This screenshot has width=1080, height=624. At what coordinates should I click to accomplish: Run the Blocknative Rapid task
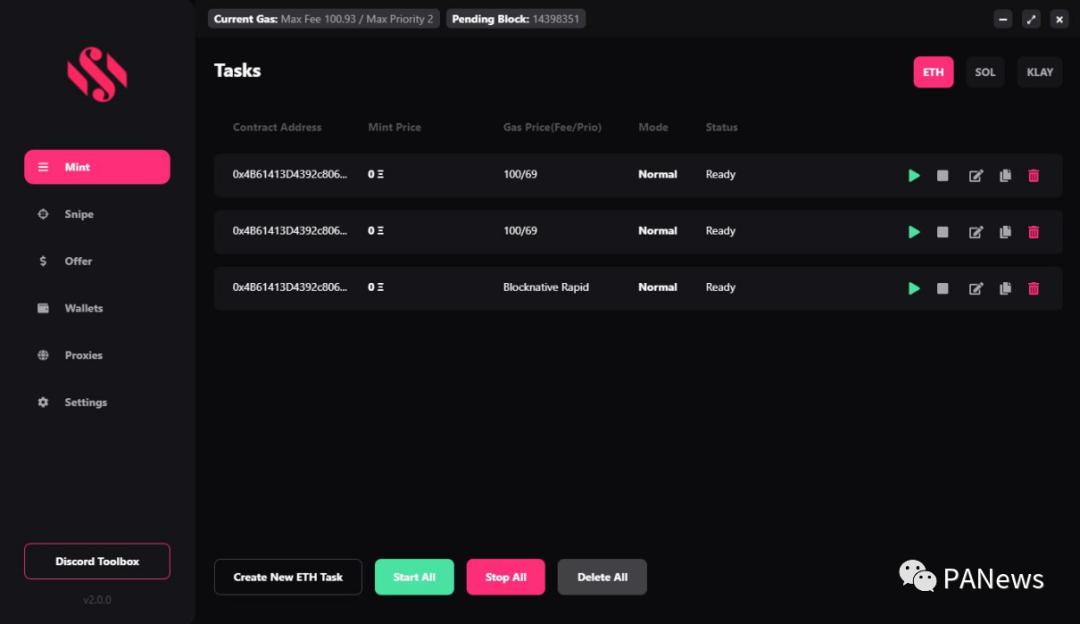pyautogui.click(x=914, y=288)
